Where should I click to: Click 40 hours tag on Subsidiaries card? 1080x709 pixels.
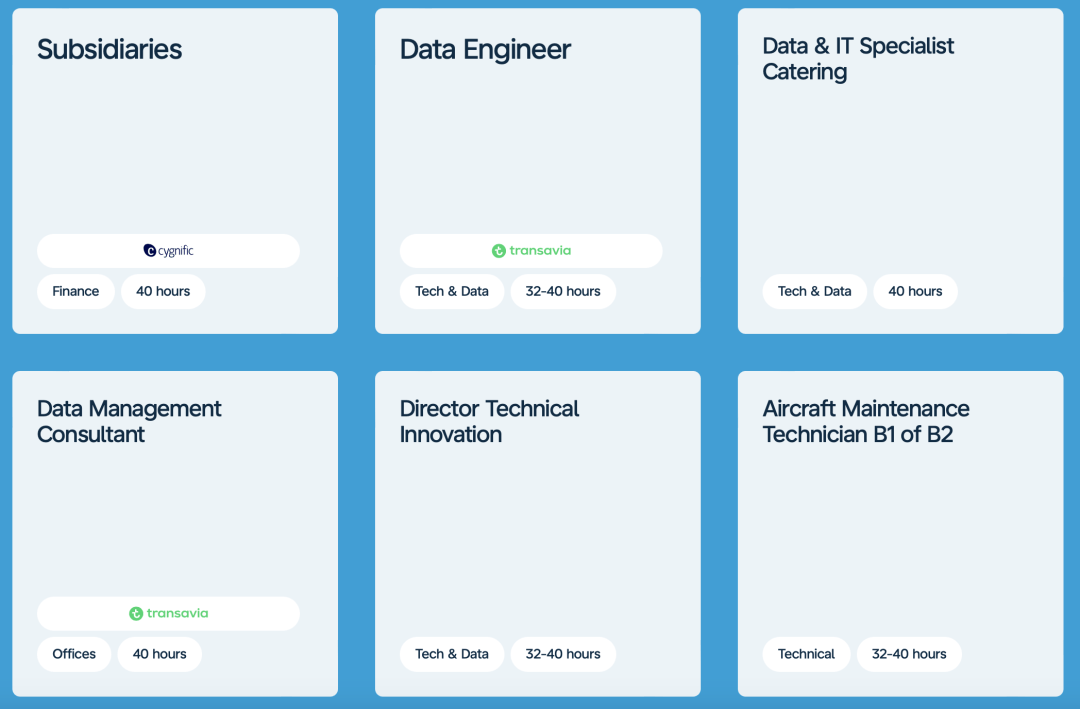tap(163, 291)
